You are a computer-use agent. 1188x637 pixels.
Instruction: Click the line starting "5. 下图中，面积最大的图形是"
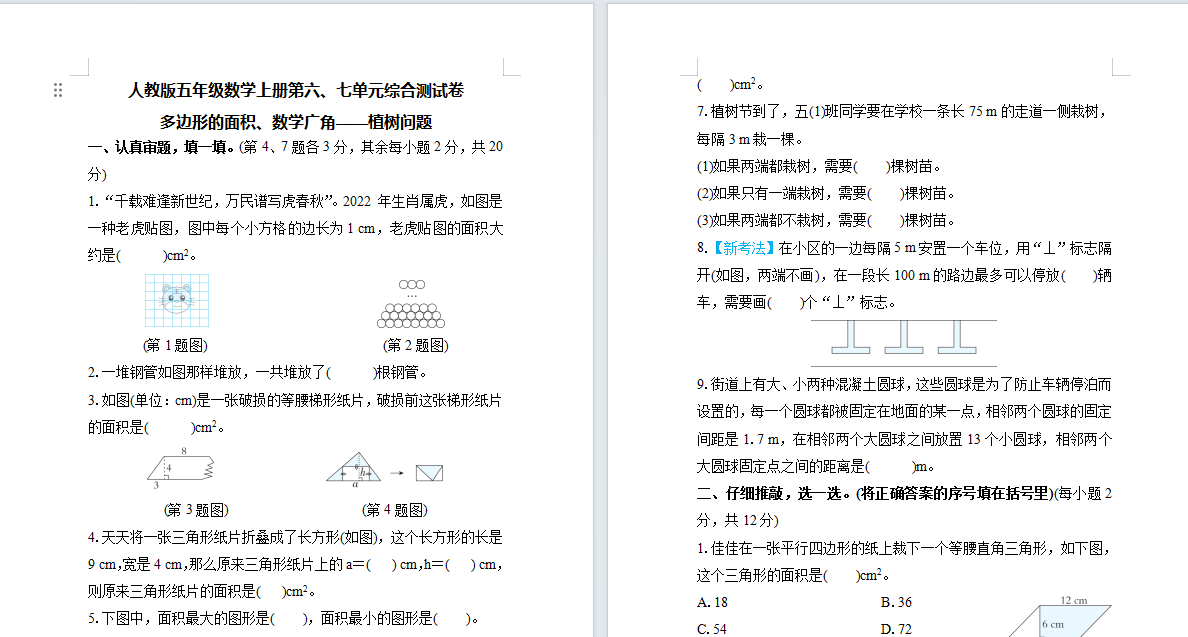[x=283, y=619]
